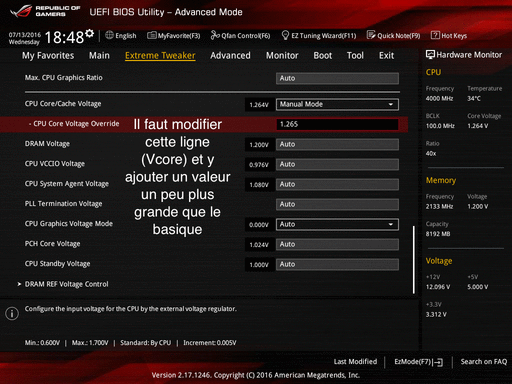
Task: Click the English language globe icon
Action: 109,35
